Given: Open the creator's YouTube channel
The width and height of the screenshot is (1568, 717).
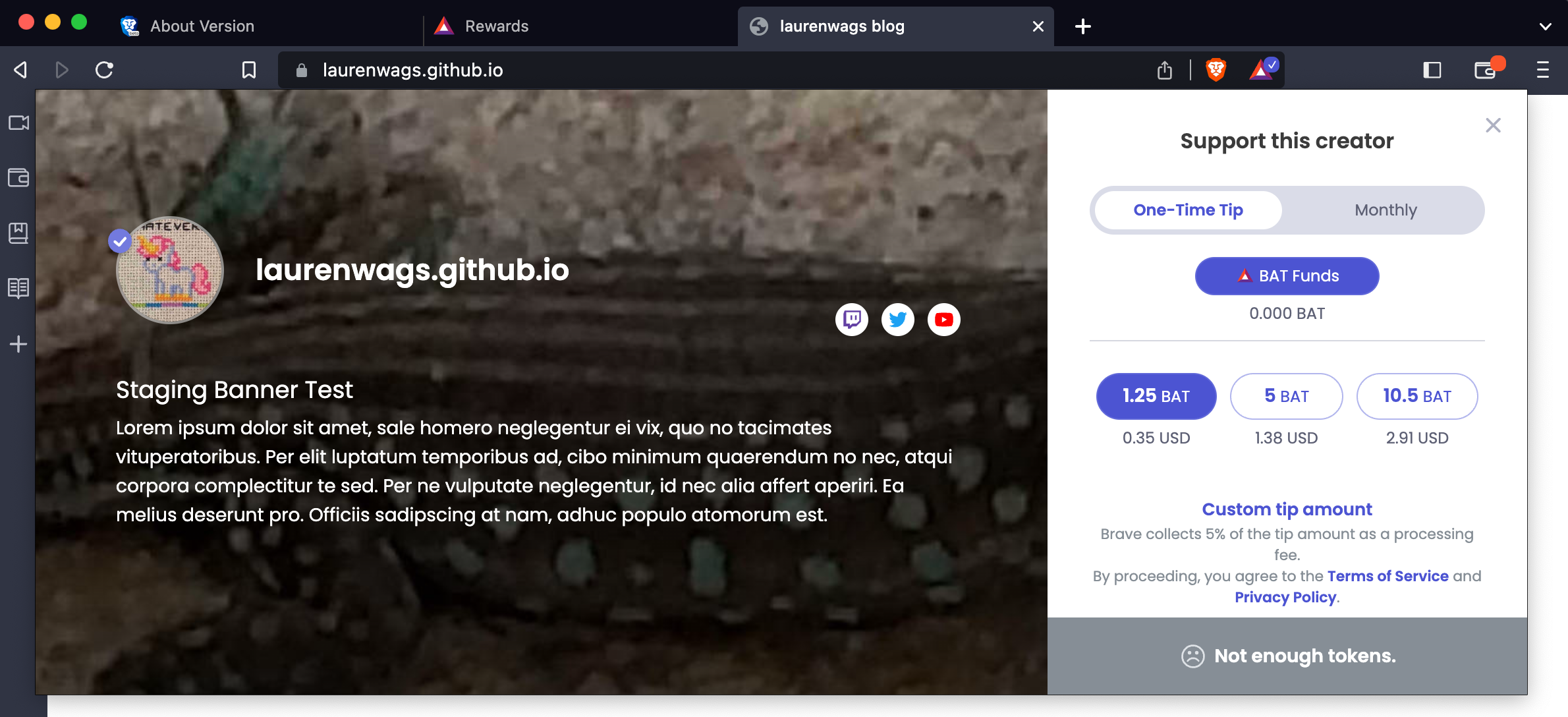Looking at the screenshot, I should click(943, 320).
